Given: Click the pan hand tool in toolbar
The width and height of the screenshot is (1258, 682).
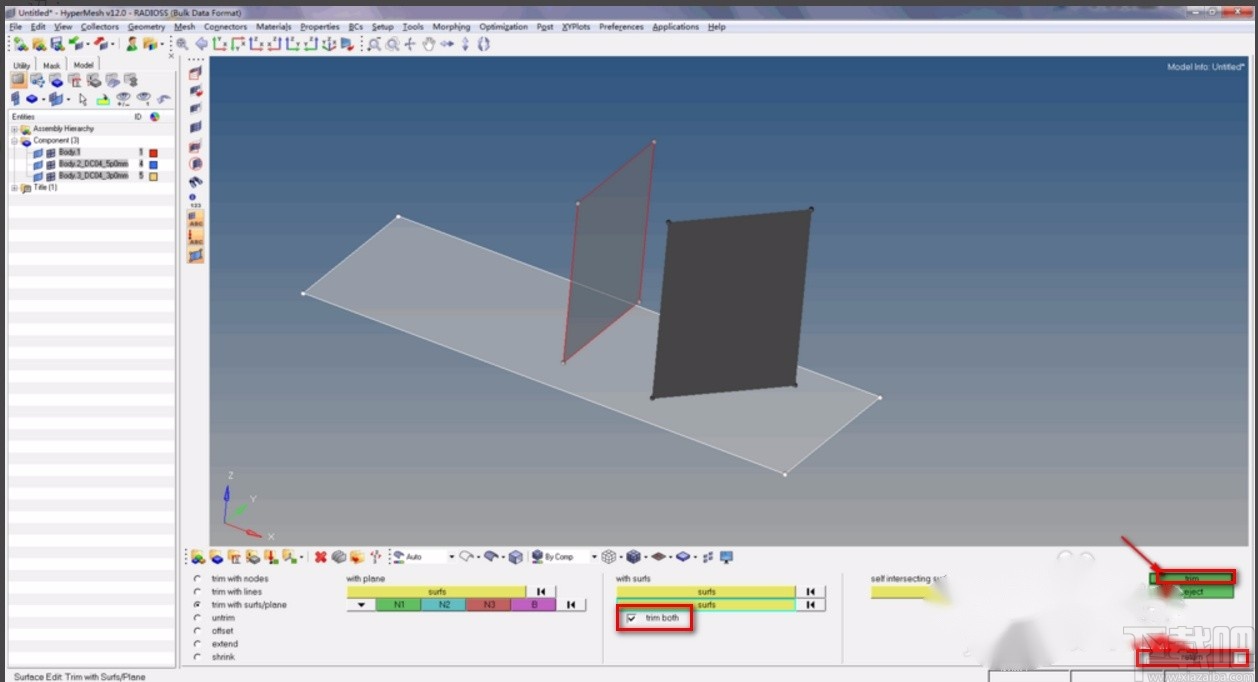Looking at the screenshot, I should point(428,44).
